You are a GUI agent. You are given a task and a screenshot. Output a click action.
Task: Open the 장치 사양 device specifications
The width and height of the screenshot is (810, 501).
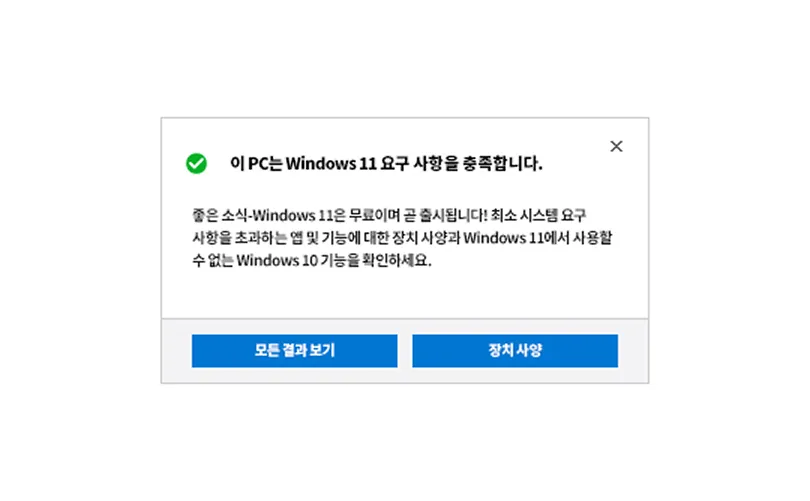[515, 351]
